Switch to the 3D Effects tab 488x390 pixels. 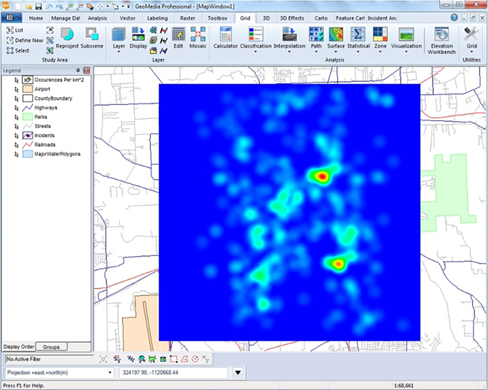pyautogui.click(x=292, y=18)
